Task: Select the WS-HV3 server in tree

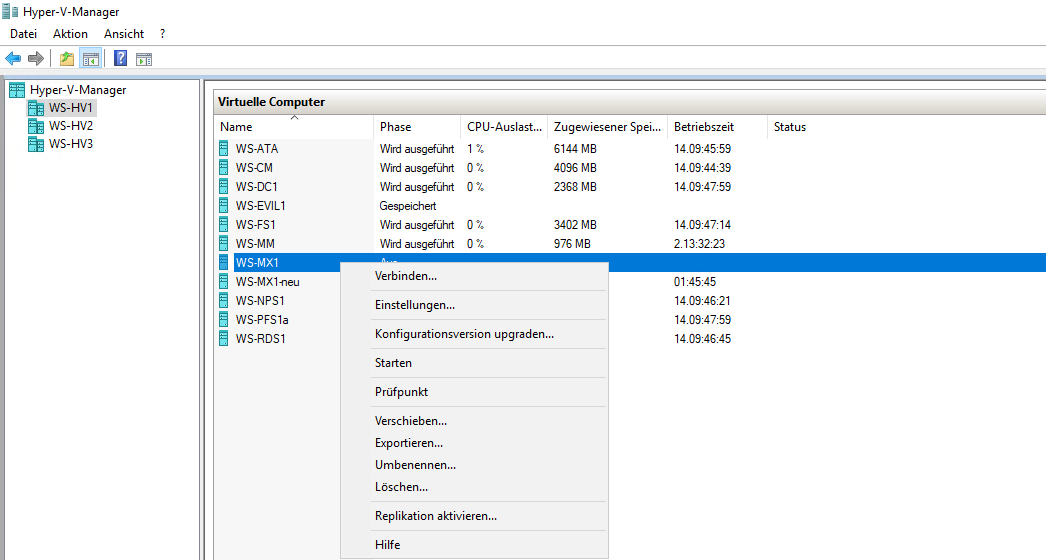Action: tap(71, 144)
